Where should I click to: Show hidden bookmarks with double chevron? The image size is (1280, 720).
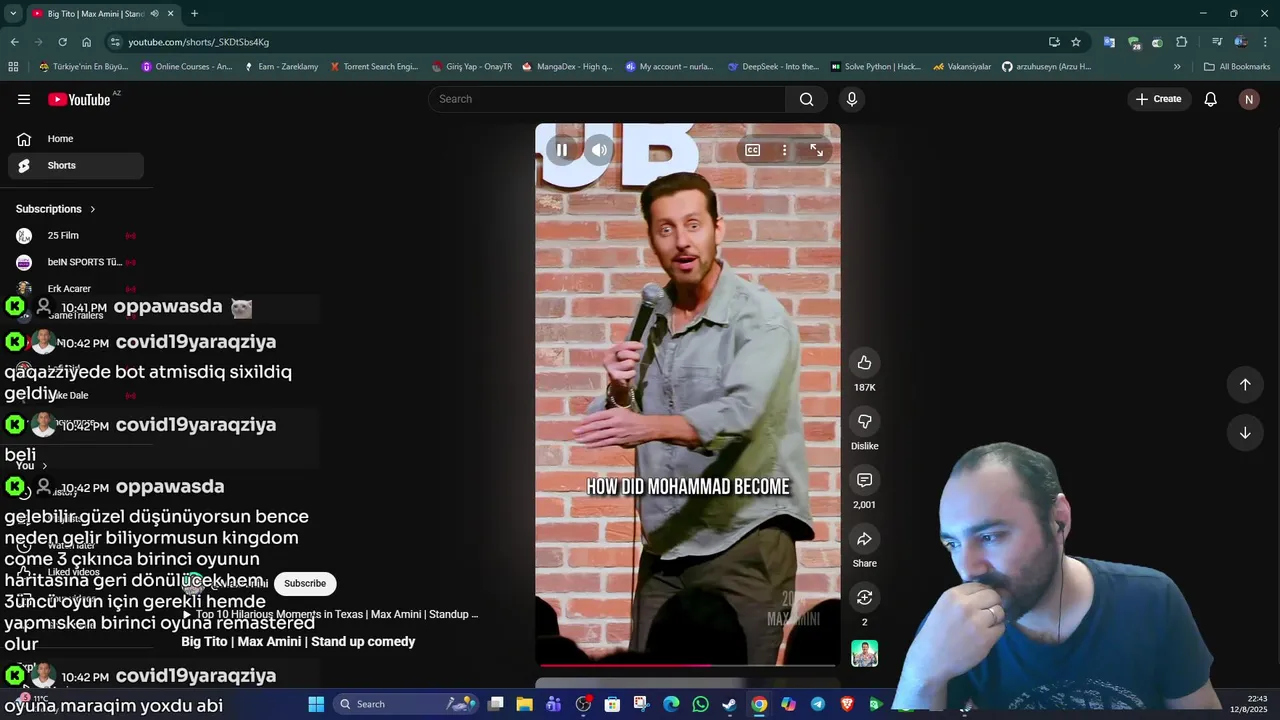click(1177, 67)
